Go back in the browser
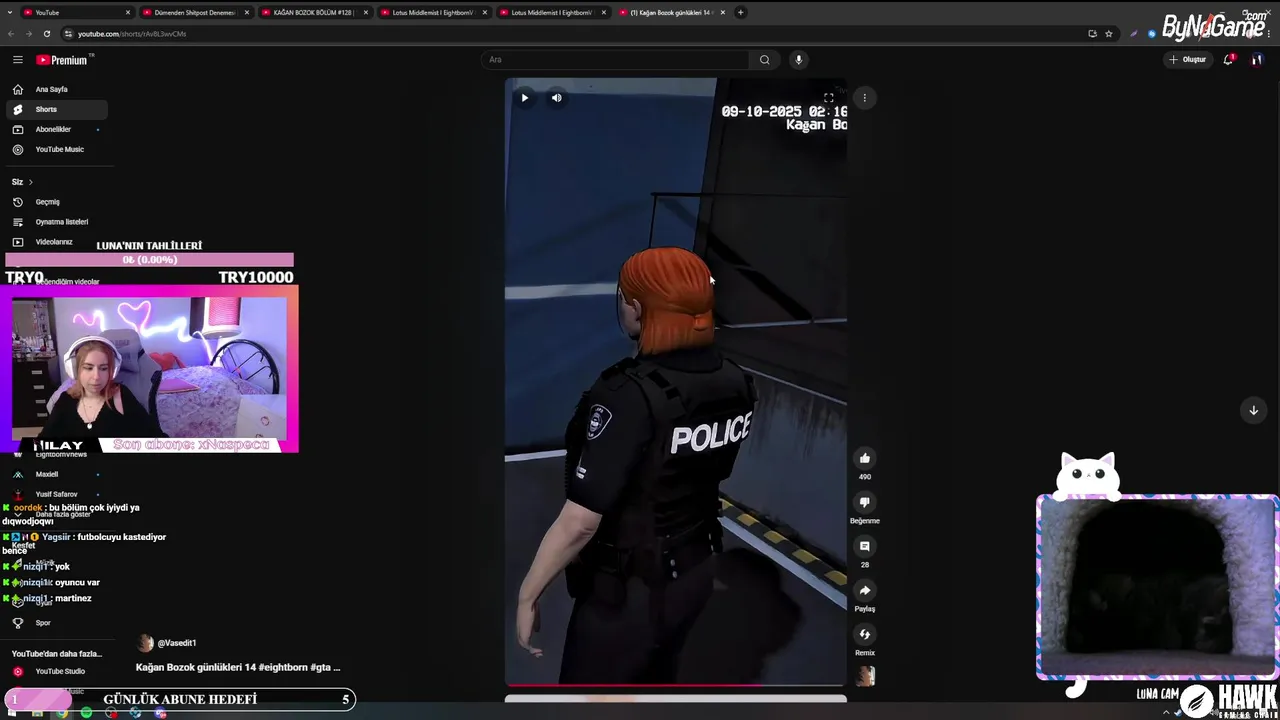Screen dimensions: 1280x720 (11, 34)
